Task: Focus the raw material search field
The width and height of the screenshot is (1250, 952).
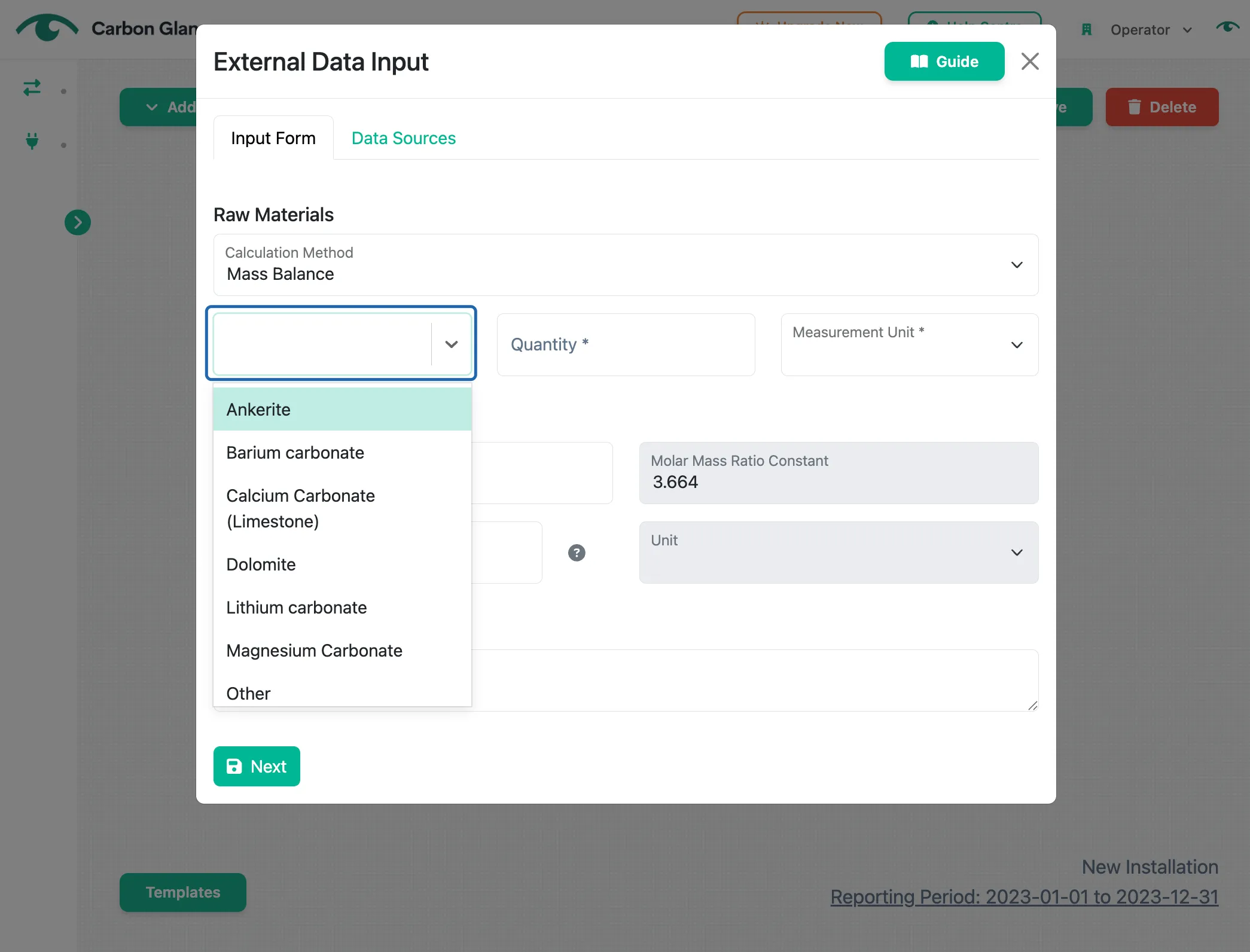Action: pyautogui.click(x=323, y=344)
